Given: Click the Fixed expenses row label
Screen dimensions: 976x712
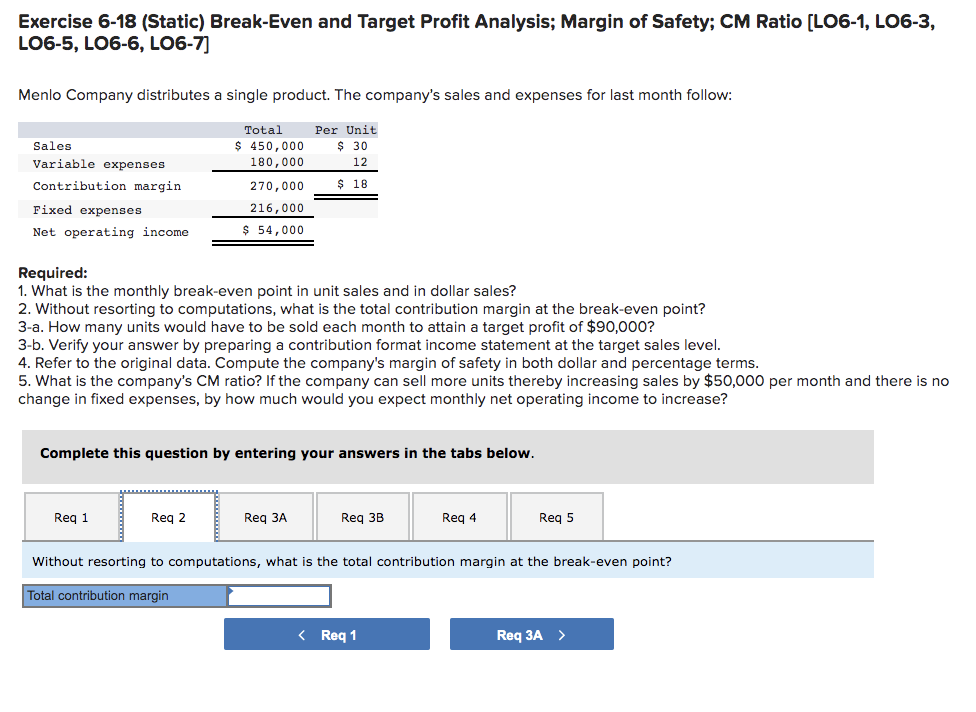Looking at the screenshot, I should pos(87,210).
